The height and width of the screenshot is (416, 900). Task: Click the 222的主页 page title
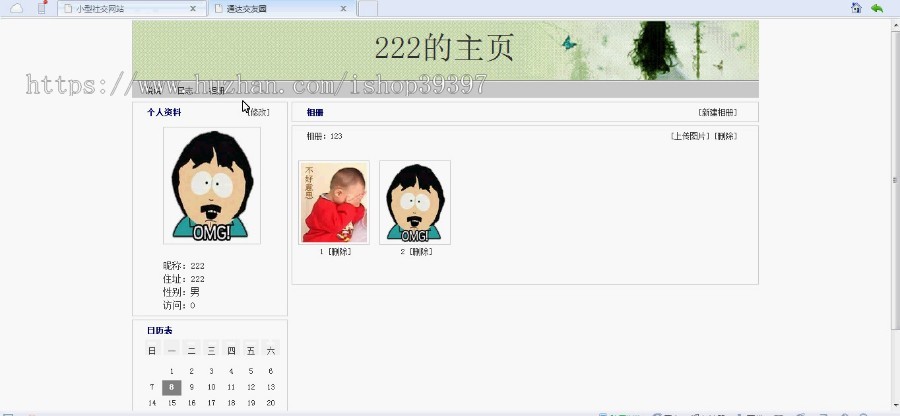click(x=444, y=48)
